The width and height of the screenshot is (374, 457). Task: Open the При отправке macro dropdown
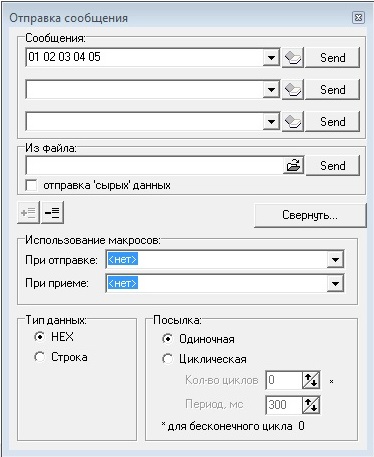(335, 260)
